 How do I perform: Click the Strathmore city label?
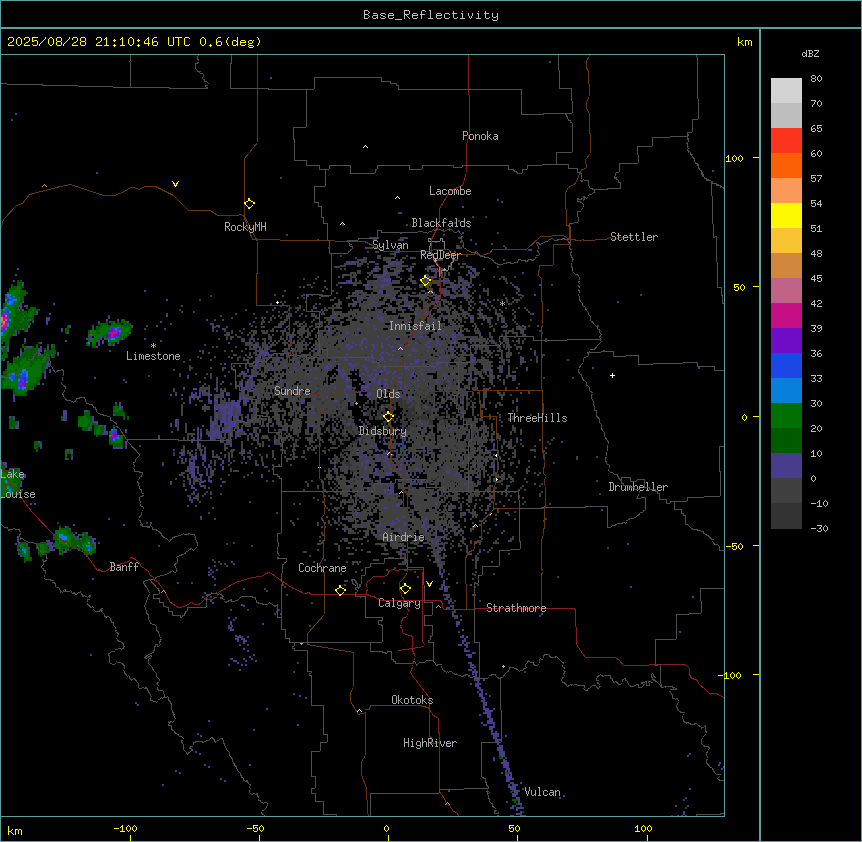[x=516, y=608]
